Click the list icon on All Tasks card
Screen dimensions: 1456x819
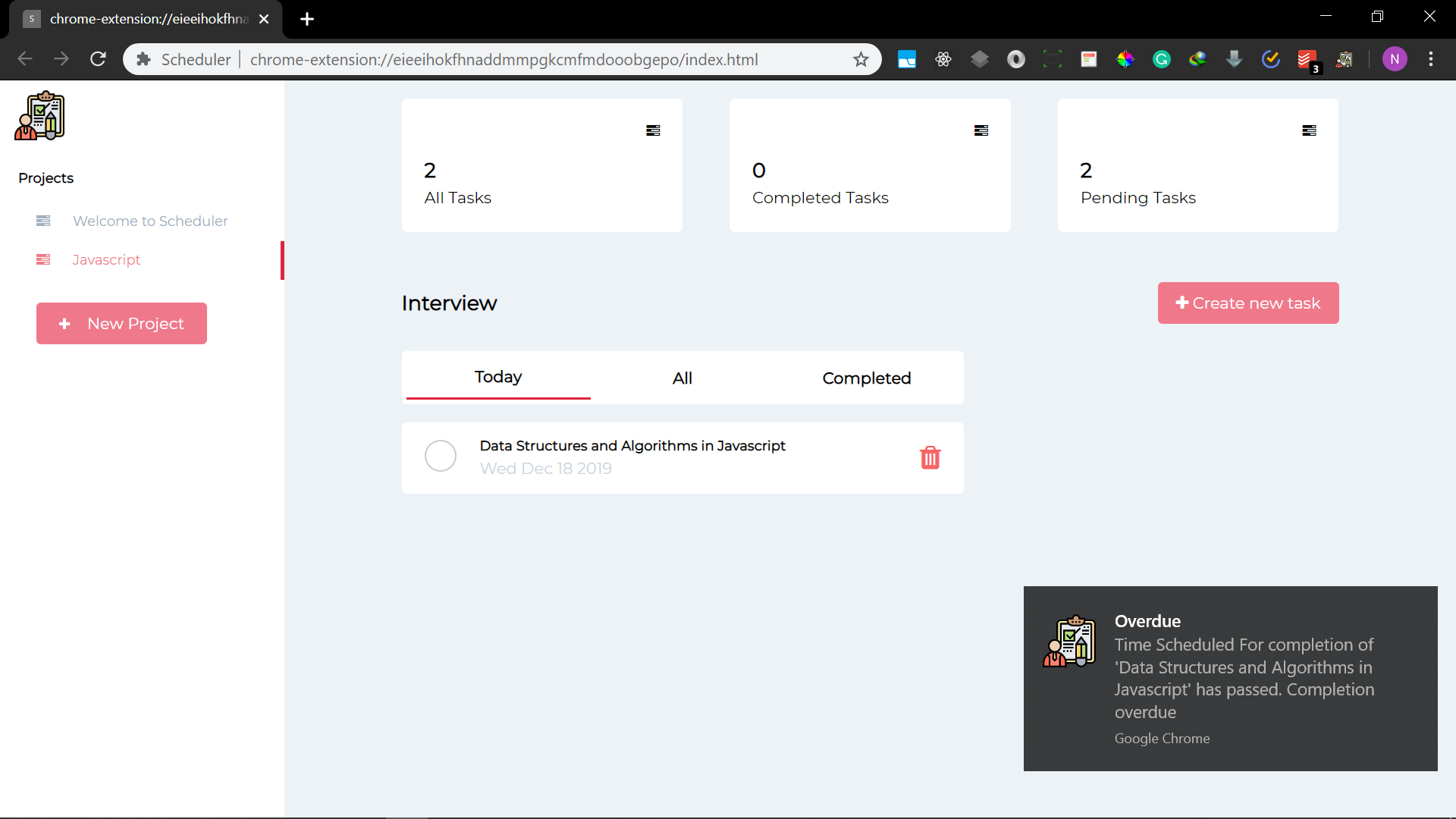click(653, 130)
